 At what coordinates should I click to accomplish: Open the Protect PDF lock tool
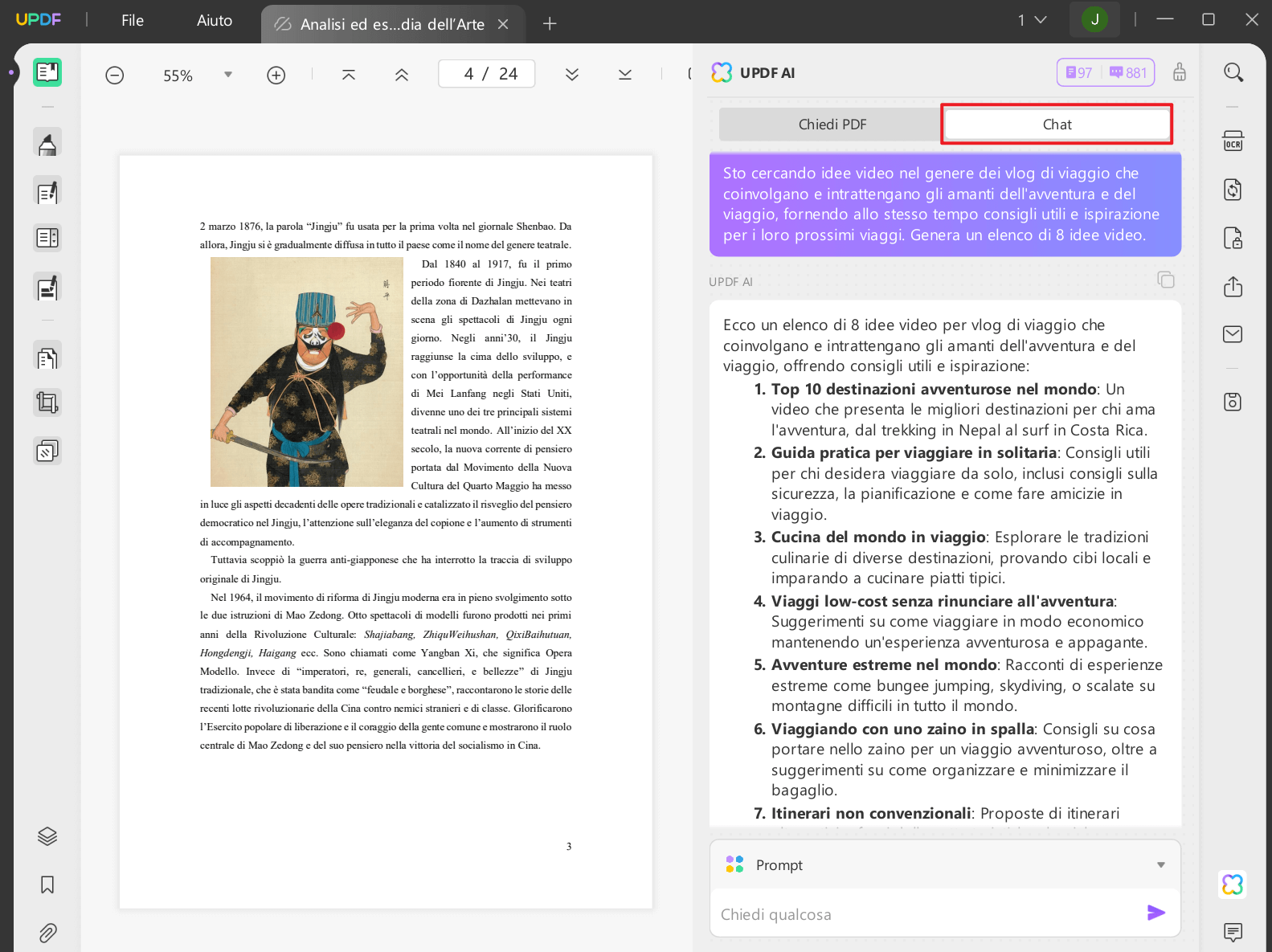coord(1233,238)
